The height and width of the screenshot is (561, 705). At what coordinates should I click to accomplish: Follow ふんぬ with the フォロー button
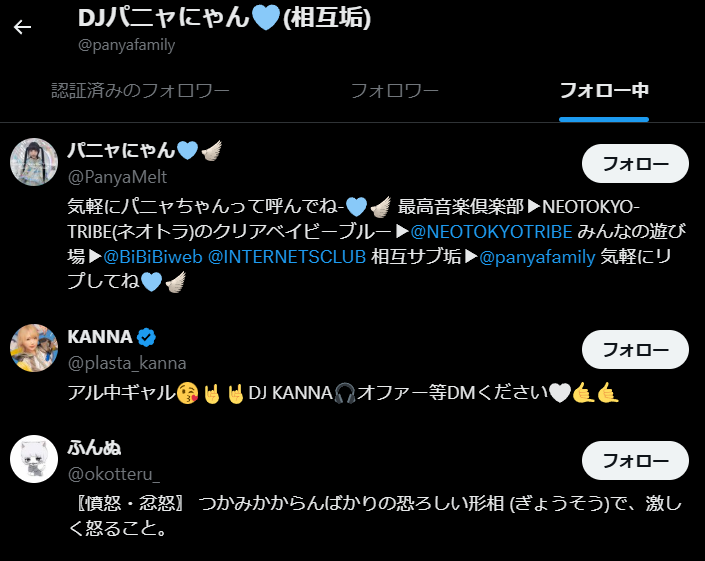[x=635, y=461]
